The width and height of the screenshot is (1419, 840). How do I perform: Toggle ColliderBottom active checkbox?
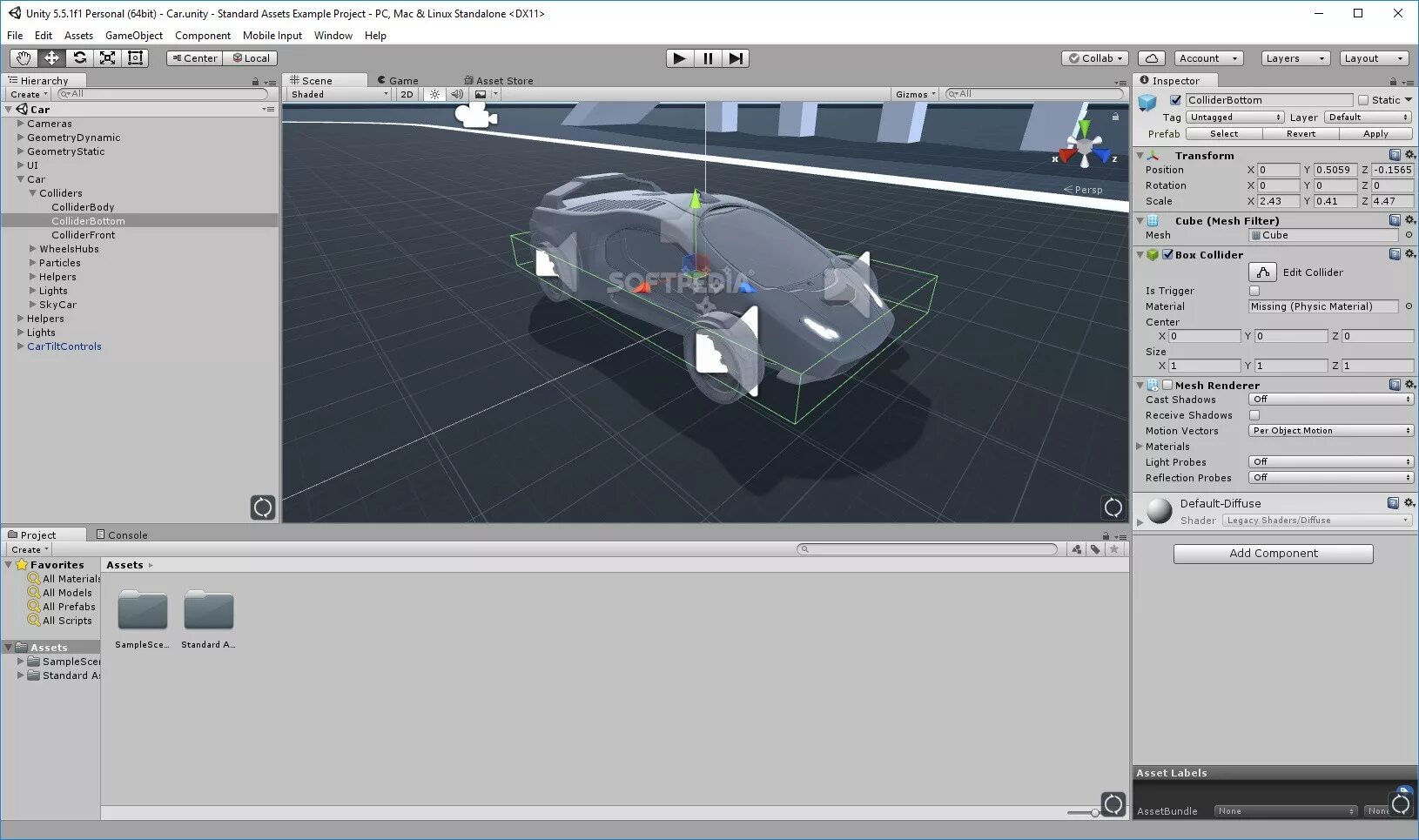click(1175, 100)
